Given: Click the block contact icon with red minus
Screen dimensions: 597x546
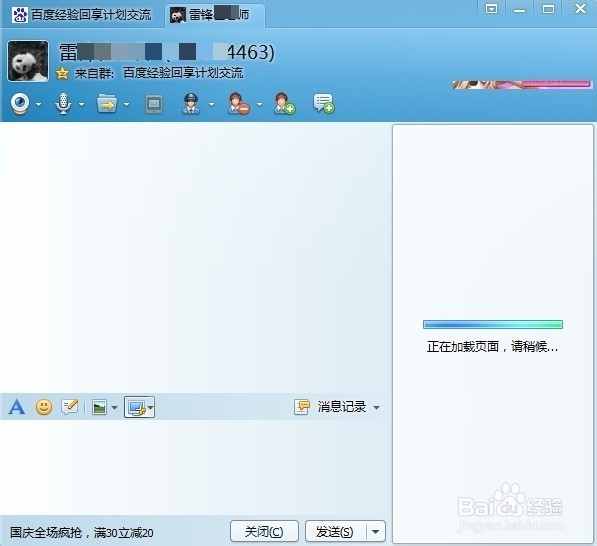Looking at the screenshot, I should click(x=238, y=104).
